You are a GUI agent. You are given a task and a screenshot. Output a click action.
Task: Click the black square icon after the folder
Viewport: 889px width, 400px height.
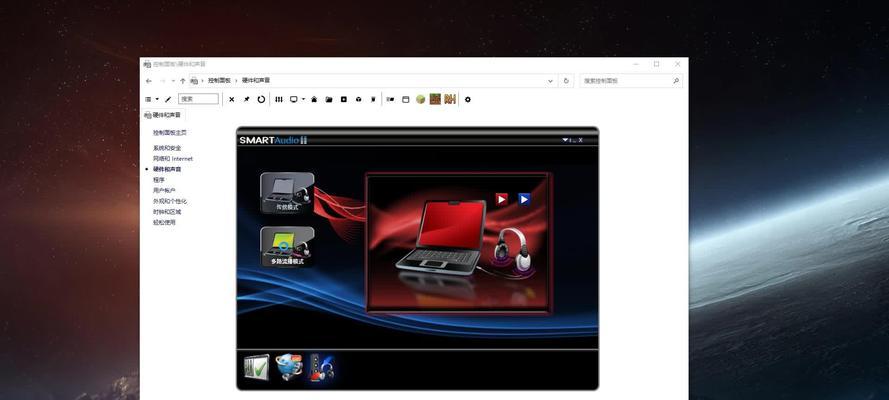(x=344, y=99)
